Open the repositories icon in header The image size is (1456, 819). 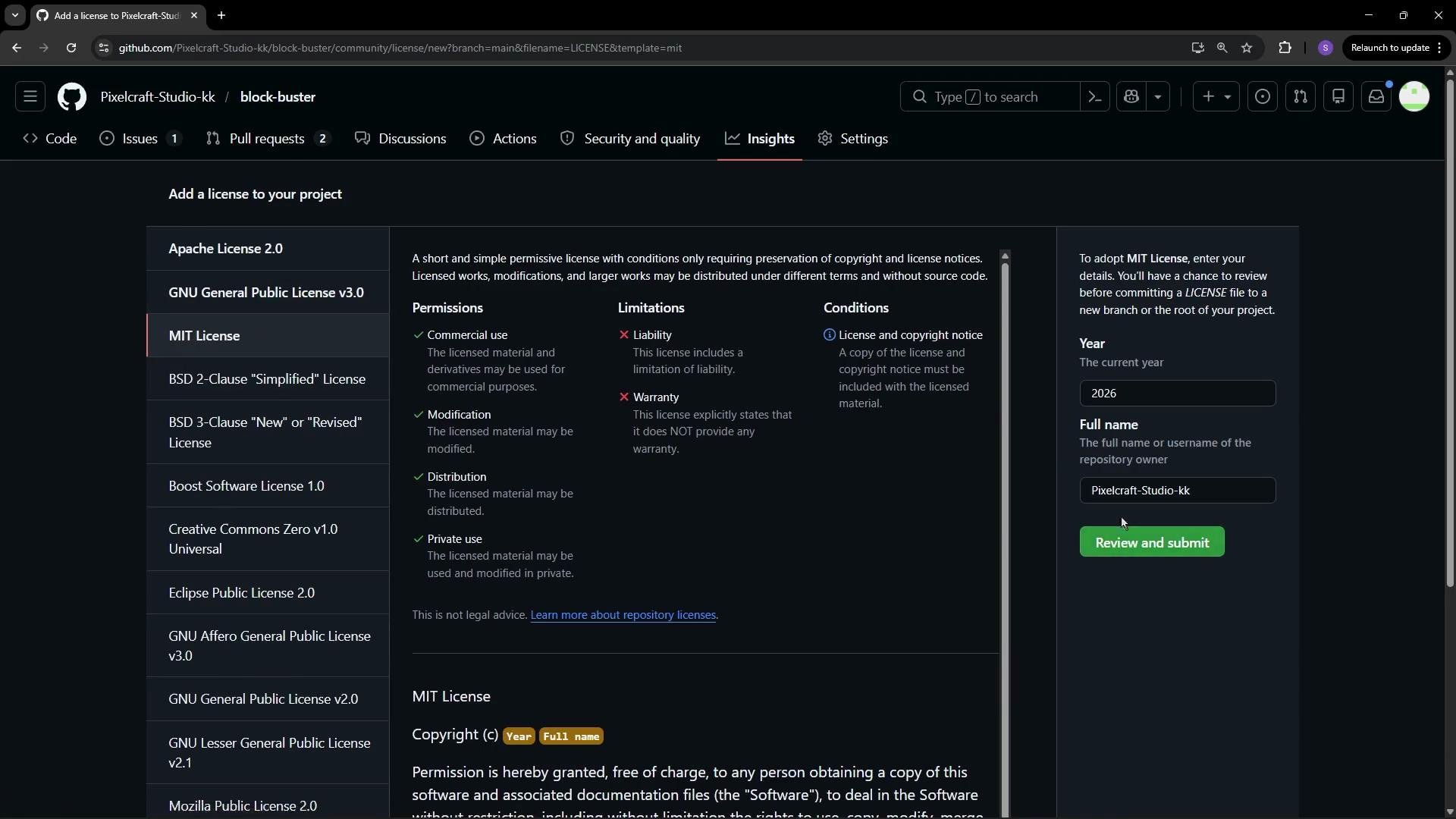(x=1338, y=97)
